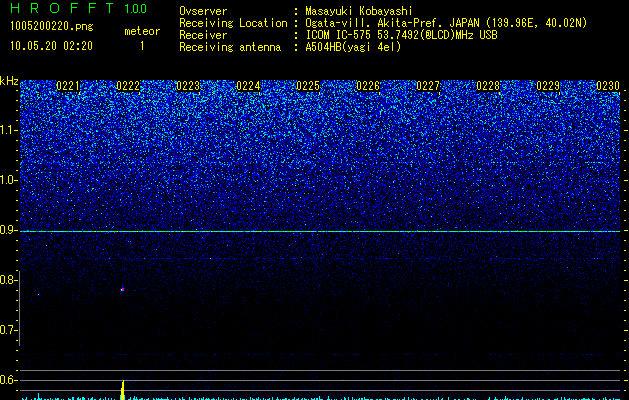Image resolution: width=629 pixels, height=400 pixels.
Task: Click the red meteor echo spot
Action: [122, 289]
